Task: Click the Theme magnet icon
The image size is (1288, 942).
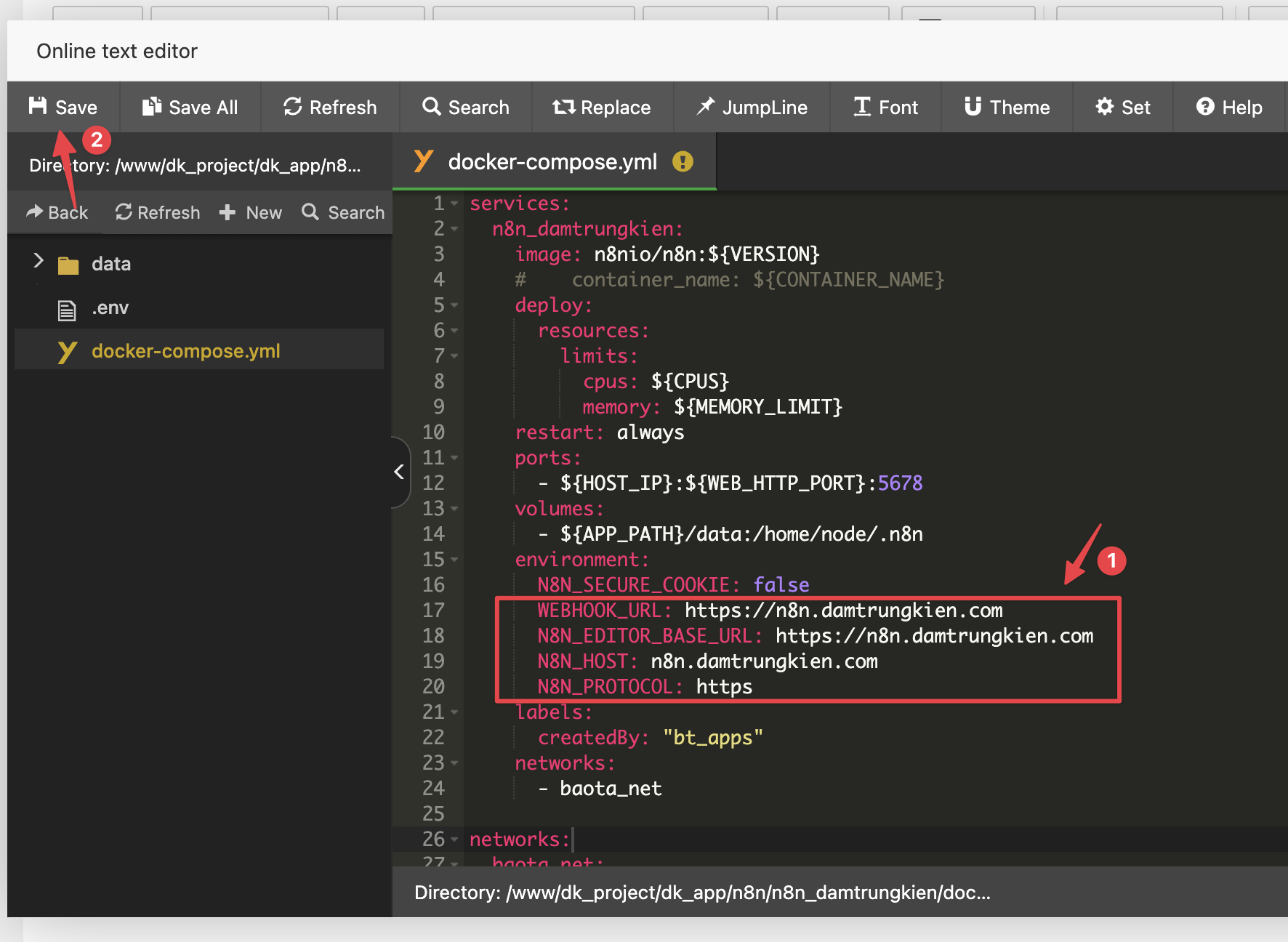Action: [973, 106]
